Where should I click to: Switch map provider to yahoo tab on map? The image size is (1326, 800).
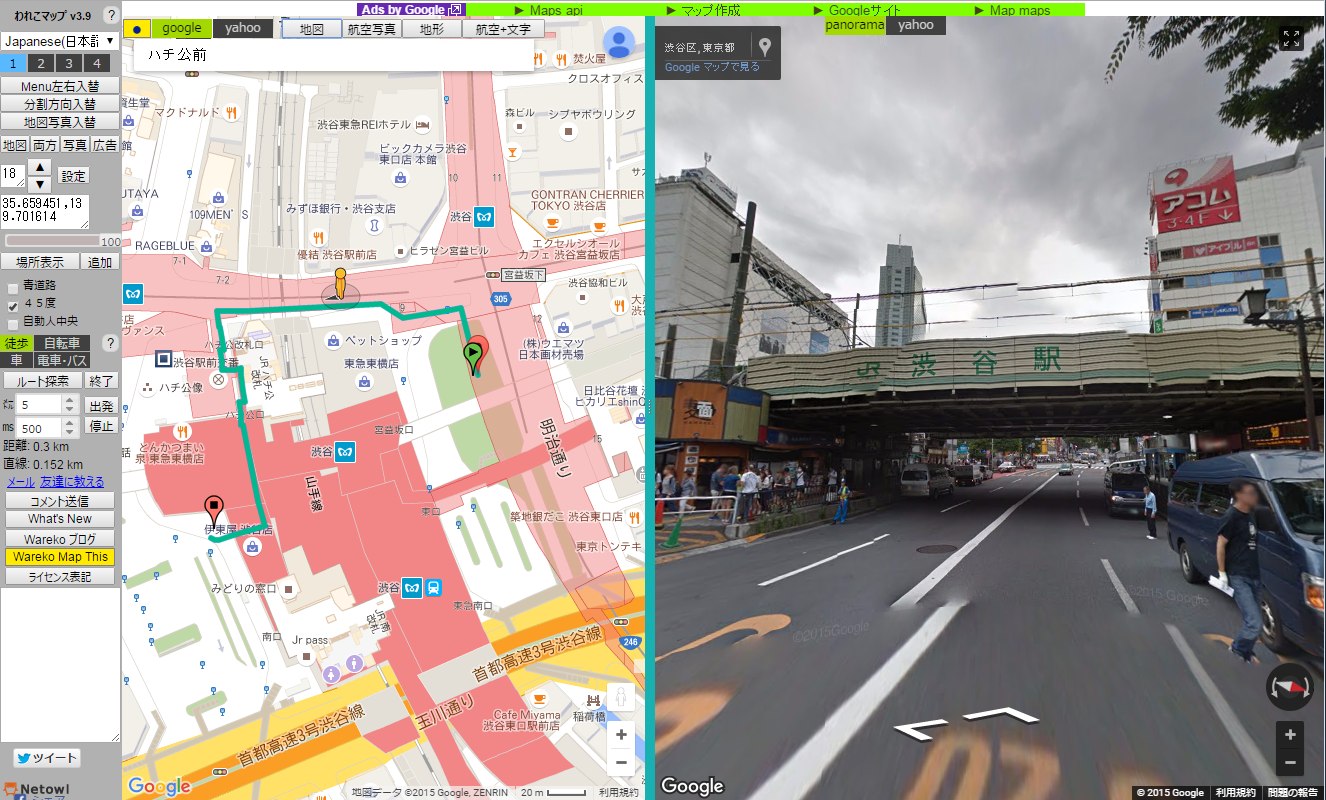tap(243, 29)
